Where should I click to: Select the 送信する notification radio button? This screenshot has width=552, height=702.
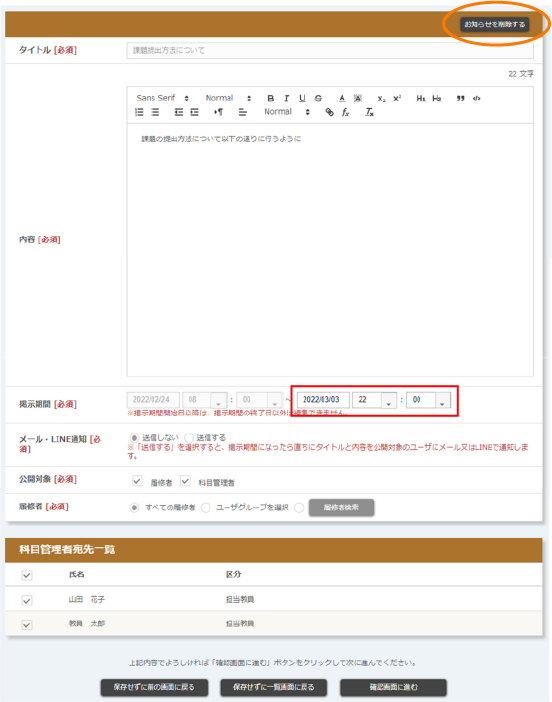pos(189,437)
